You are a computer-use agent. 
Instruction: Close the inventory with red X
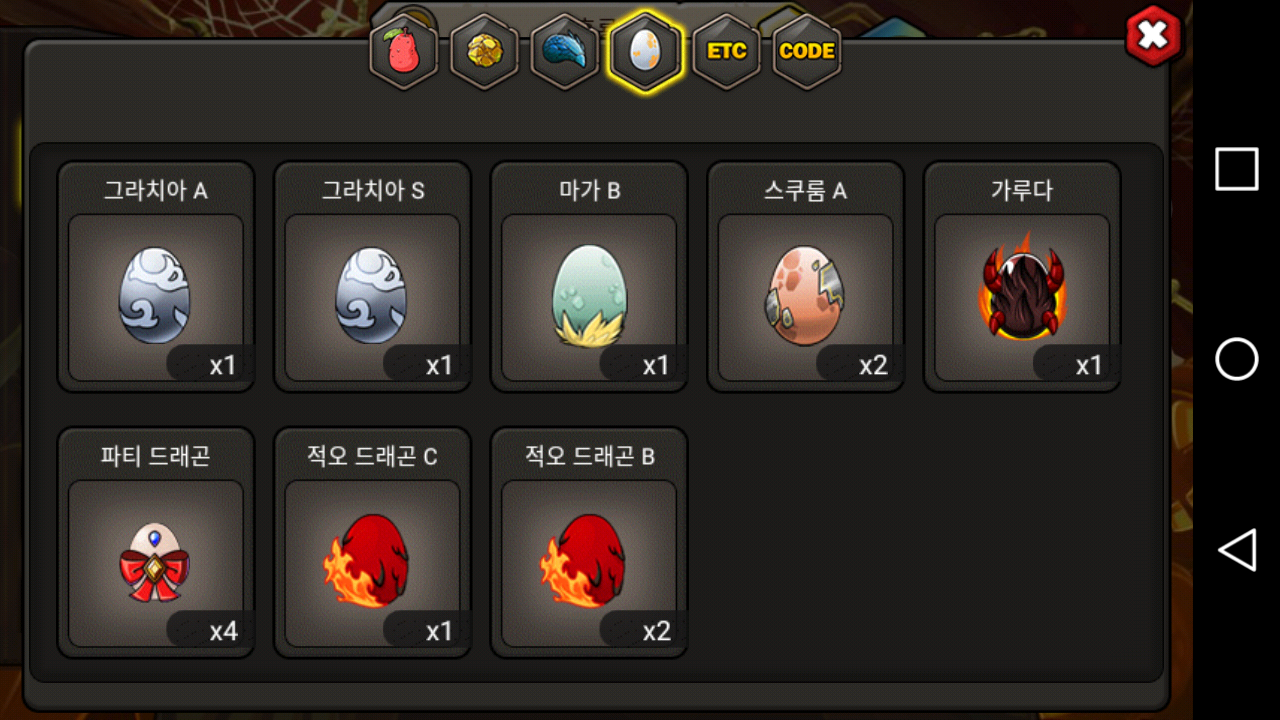coord(1153,36)
